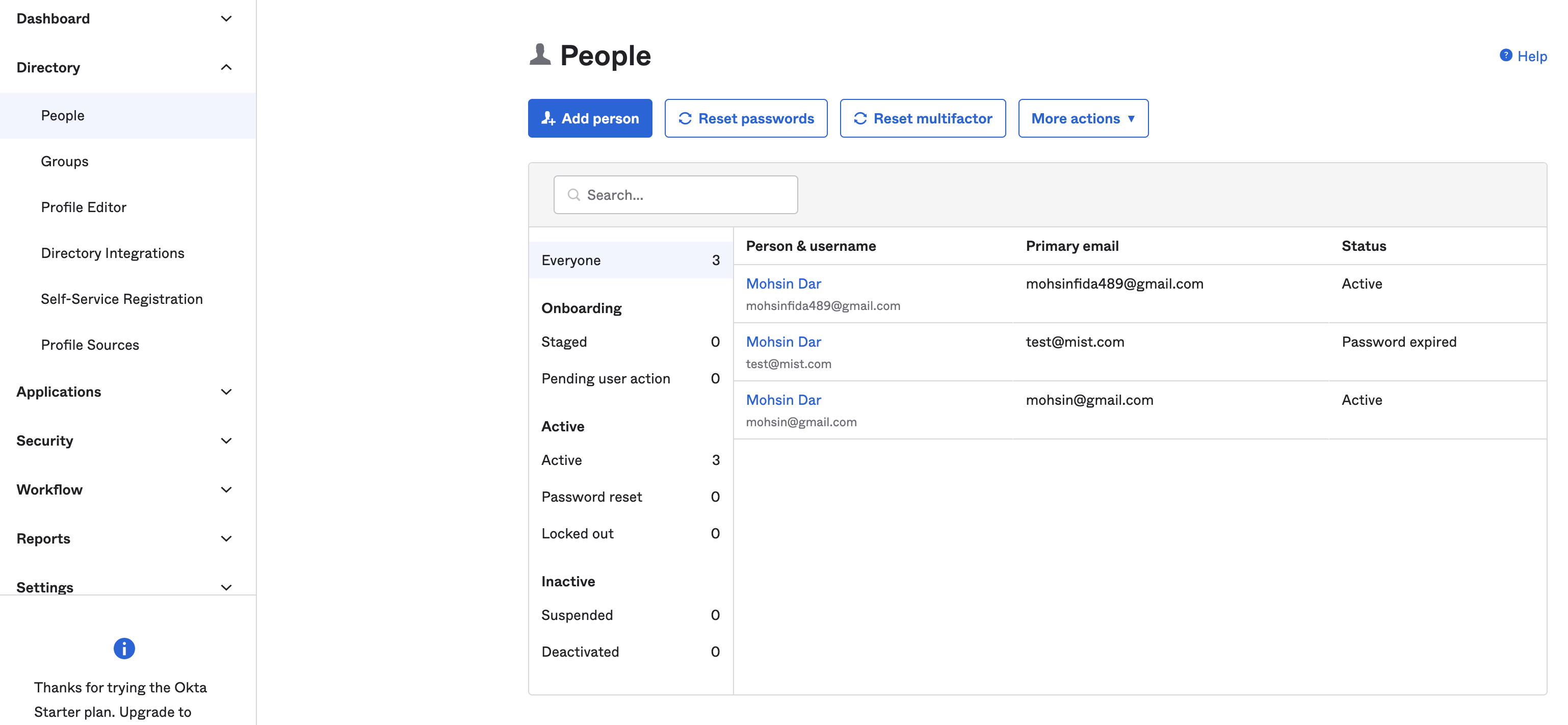This screenshot has width=1568, height=725.
Task: Show Deactivated users filter
Action: (580, 652)
